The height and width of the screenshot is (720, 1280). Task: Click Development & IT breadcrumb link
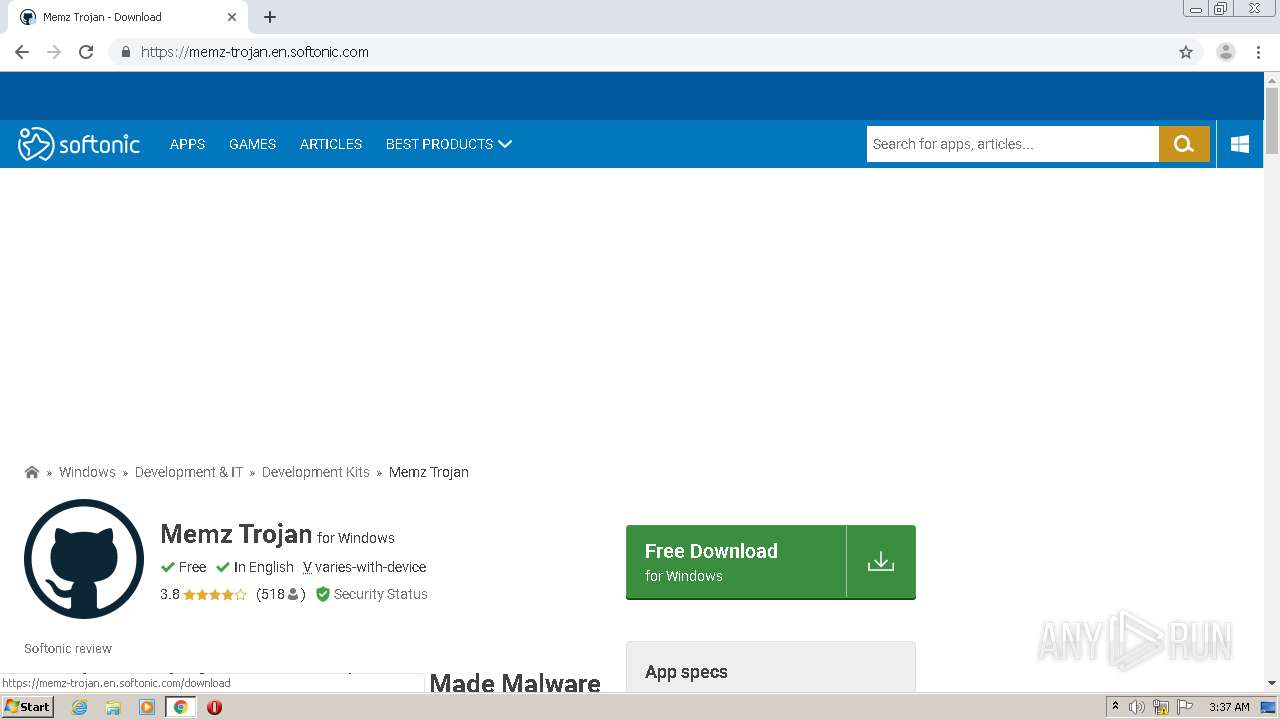pos(189,472)
